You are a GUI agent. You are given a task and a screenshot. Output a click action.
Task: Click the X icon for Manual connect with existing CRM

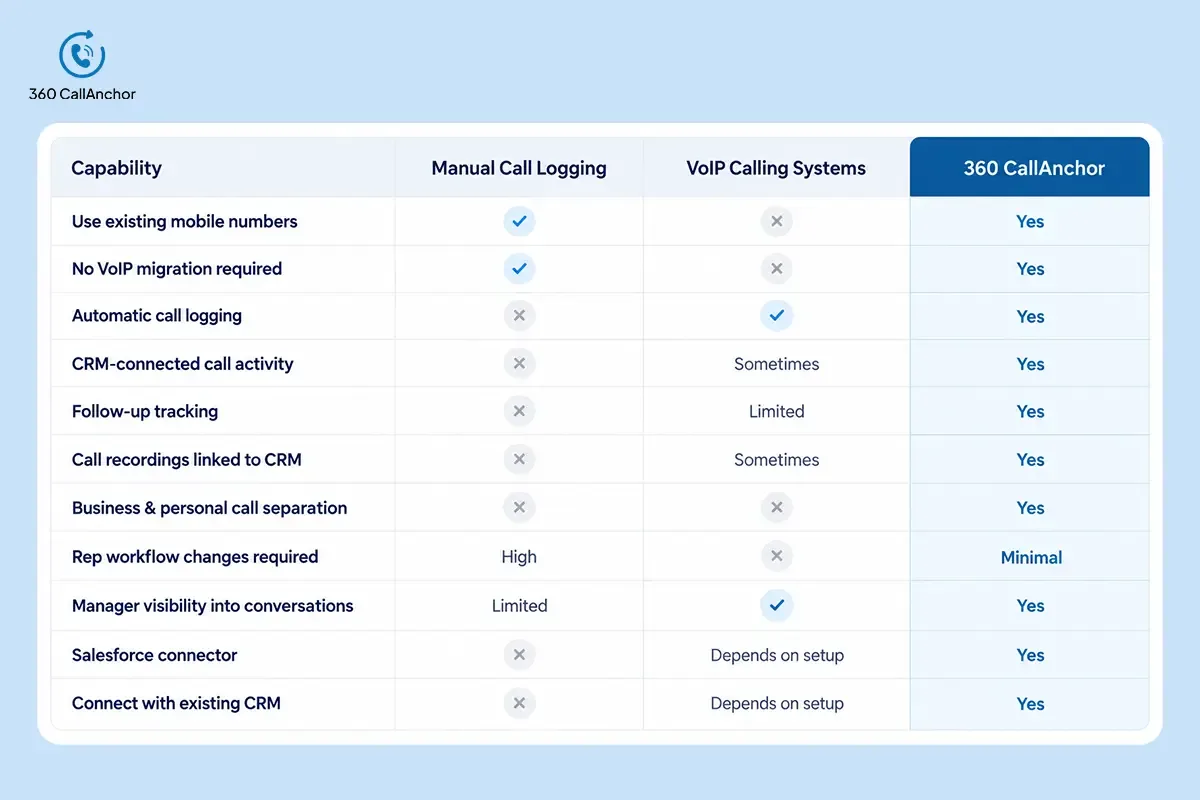point(519,703)
